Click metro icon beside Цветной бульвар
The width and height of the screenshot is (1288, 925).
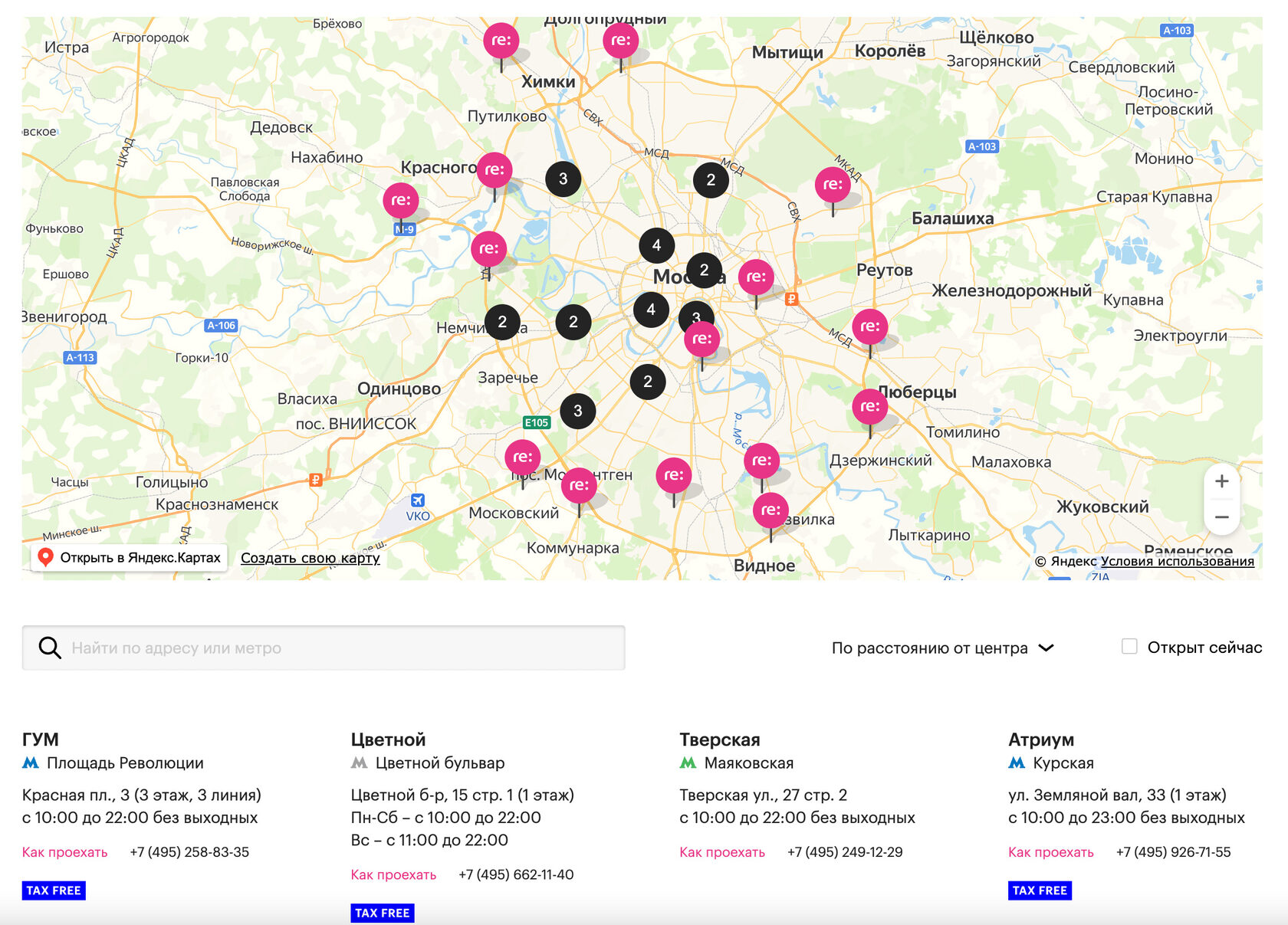(x=360, y=763)
